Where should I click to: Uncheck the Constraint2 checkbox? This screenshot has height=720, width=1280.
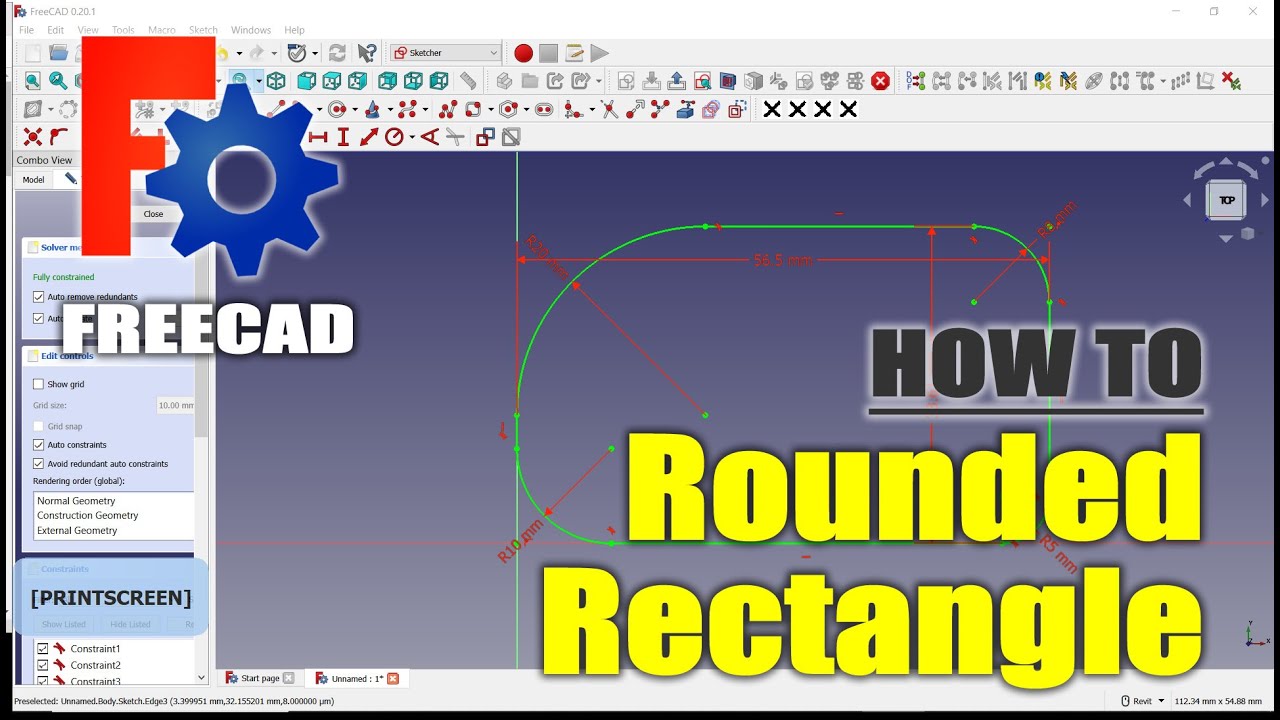click(42, 665)
